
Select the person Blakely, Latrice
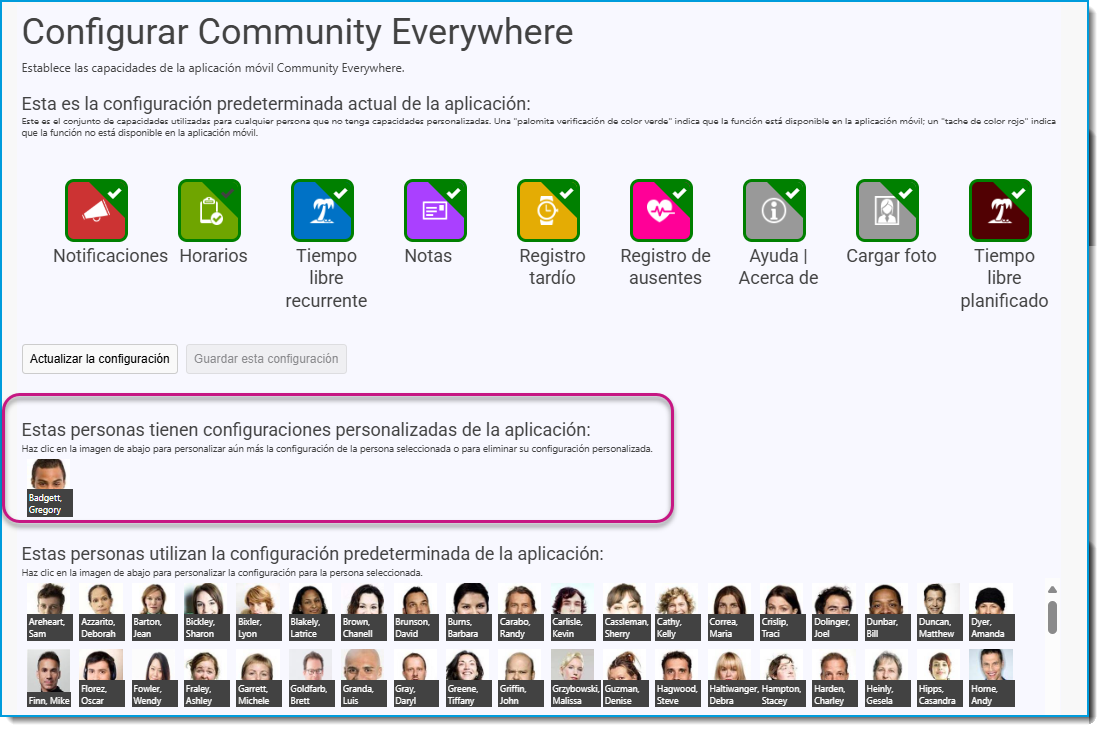click(311, 611)
